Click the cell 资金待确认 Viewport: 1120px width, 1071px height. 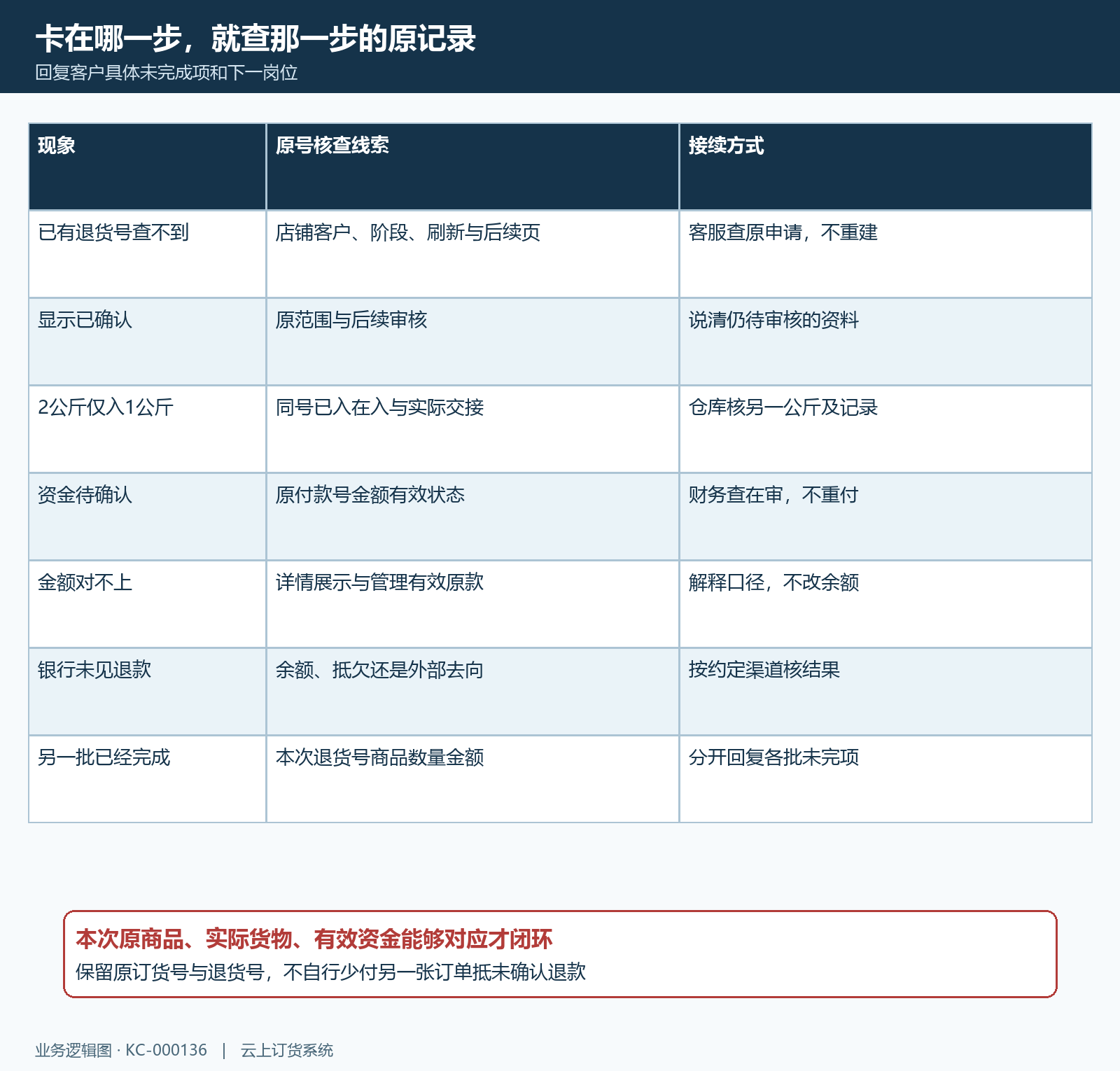tap(147, 517)
